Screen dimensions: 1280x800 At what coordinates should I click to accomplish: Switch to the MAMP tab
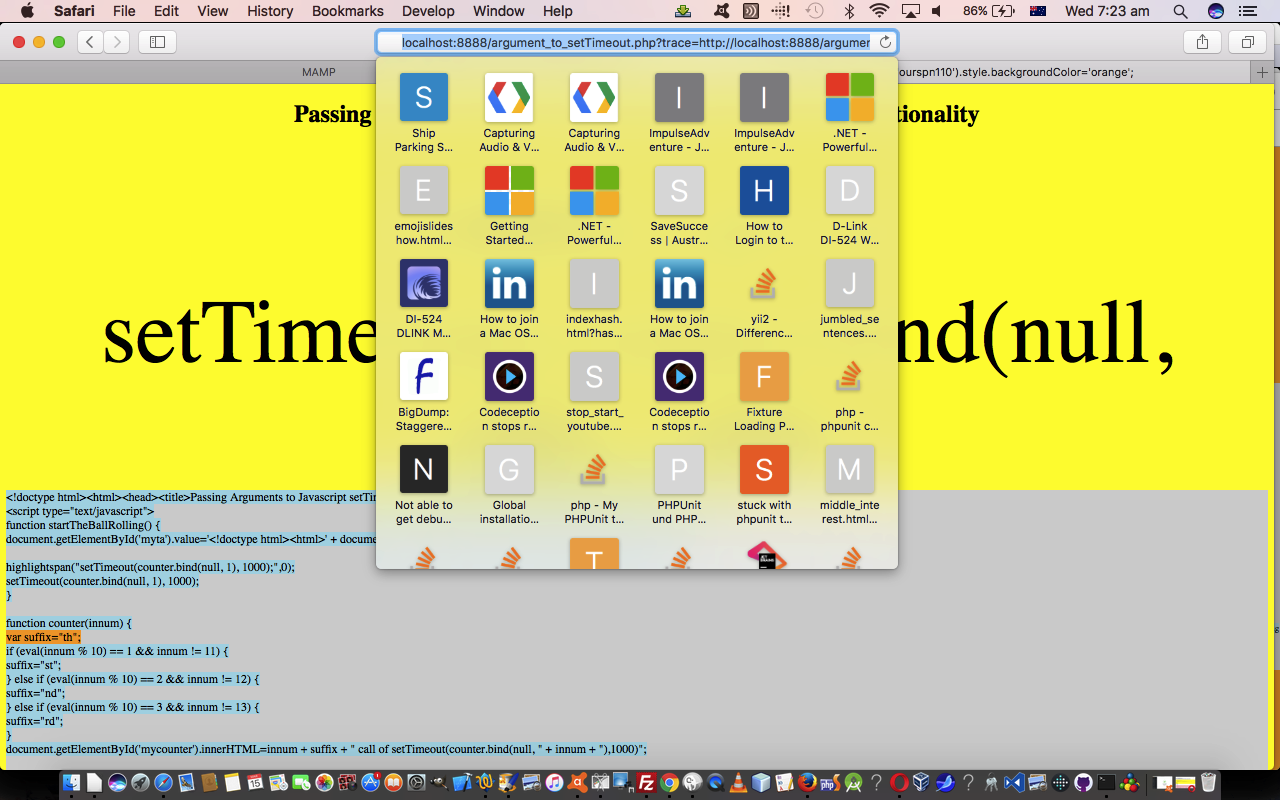319,72
